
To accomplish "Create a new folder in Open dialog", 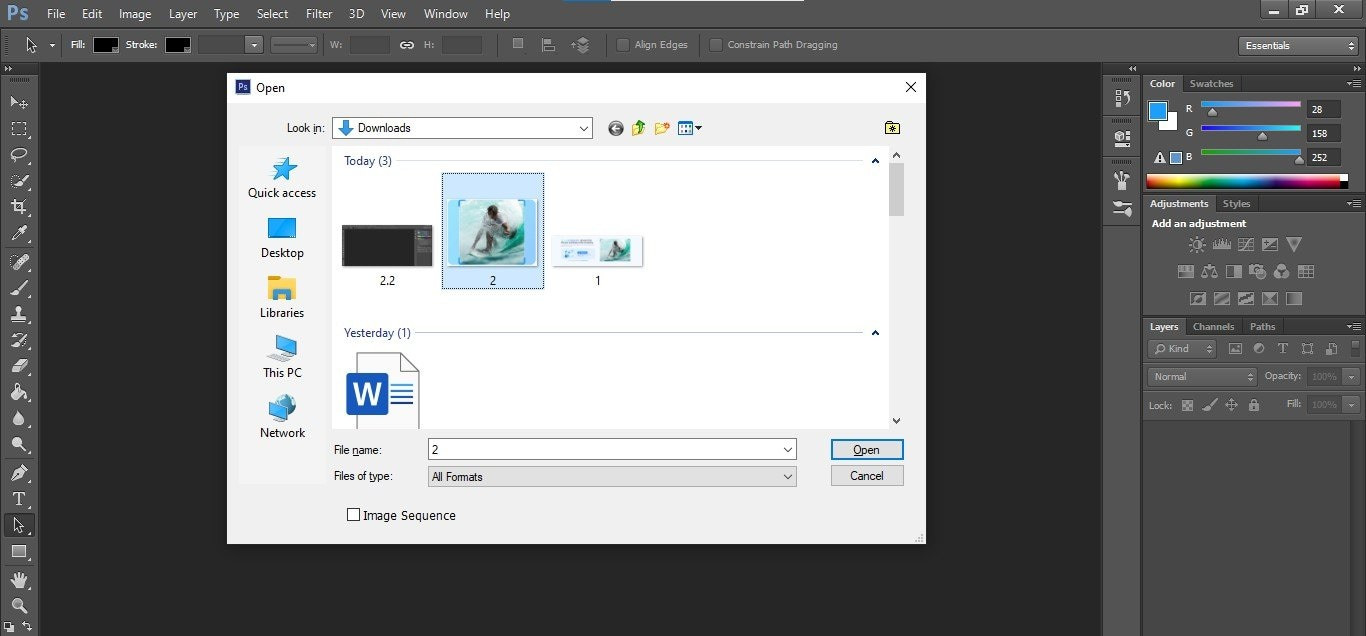I will [662, 128].
